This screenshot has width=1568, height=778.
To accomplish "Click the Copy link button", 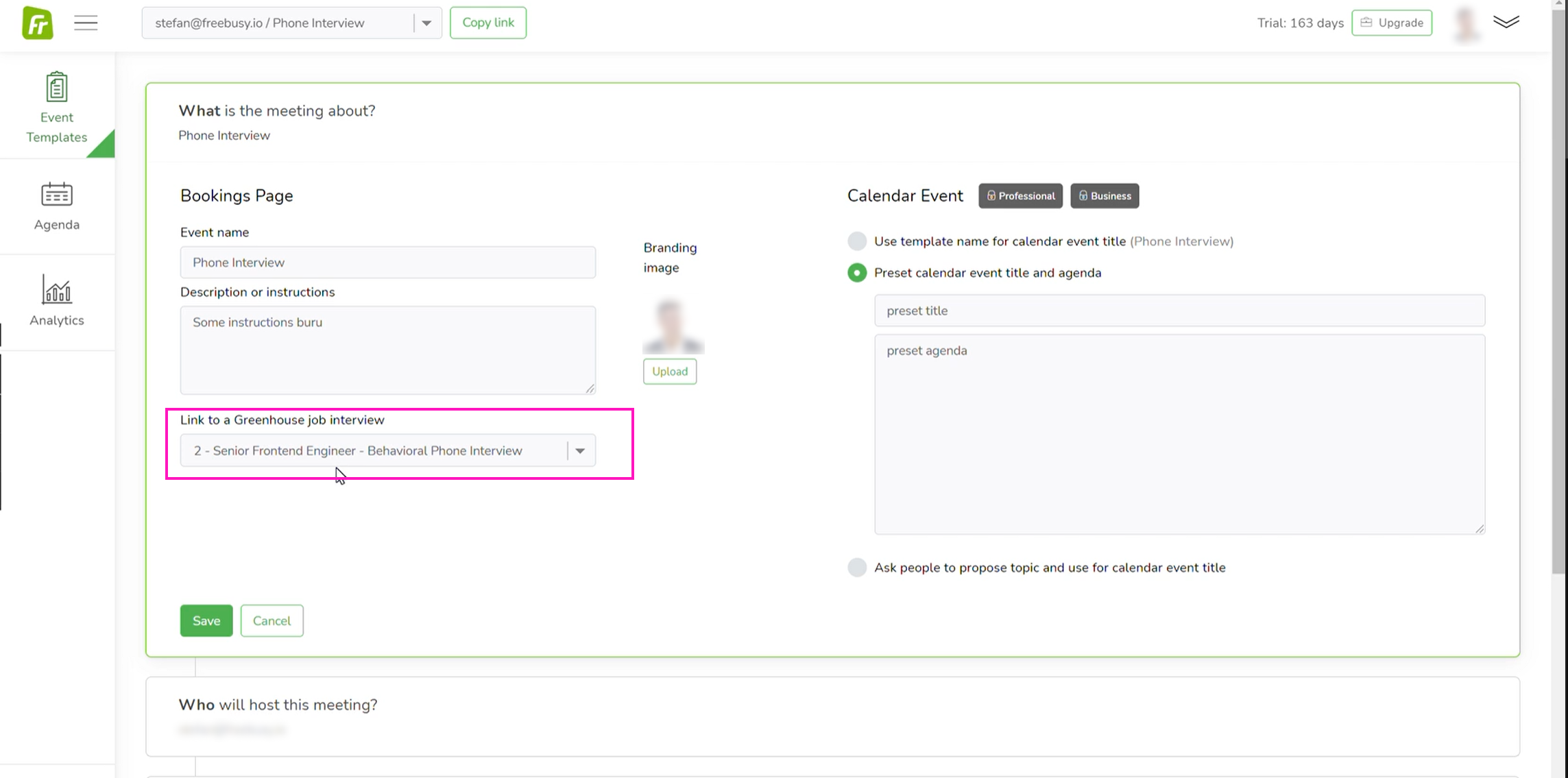I will tap(488, 23).
